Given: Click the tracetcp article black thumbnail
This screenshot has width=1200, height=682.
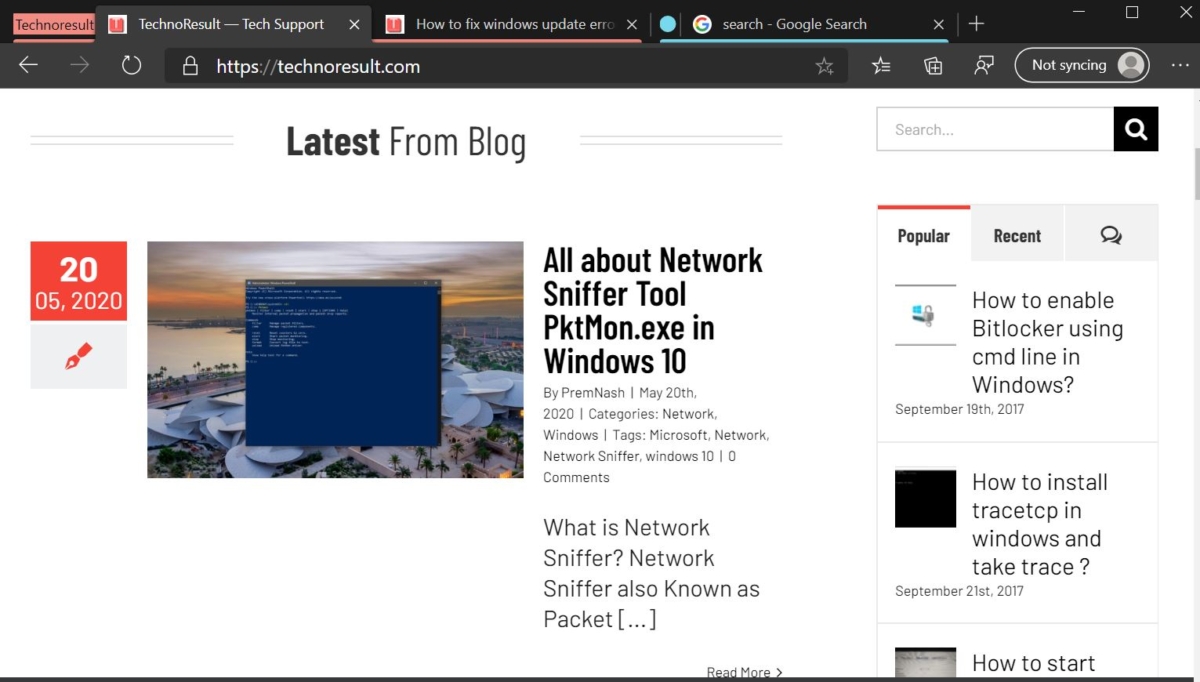Looking at the screenshot, I should (925, 498).
